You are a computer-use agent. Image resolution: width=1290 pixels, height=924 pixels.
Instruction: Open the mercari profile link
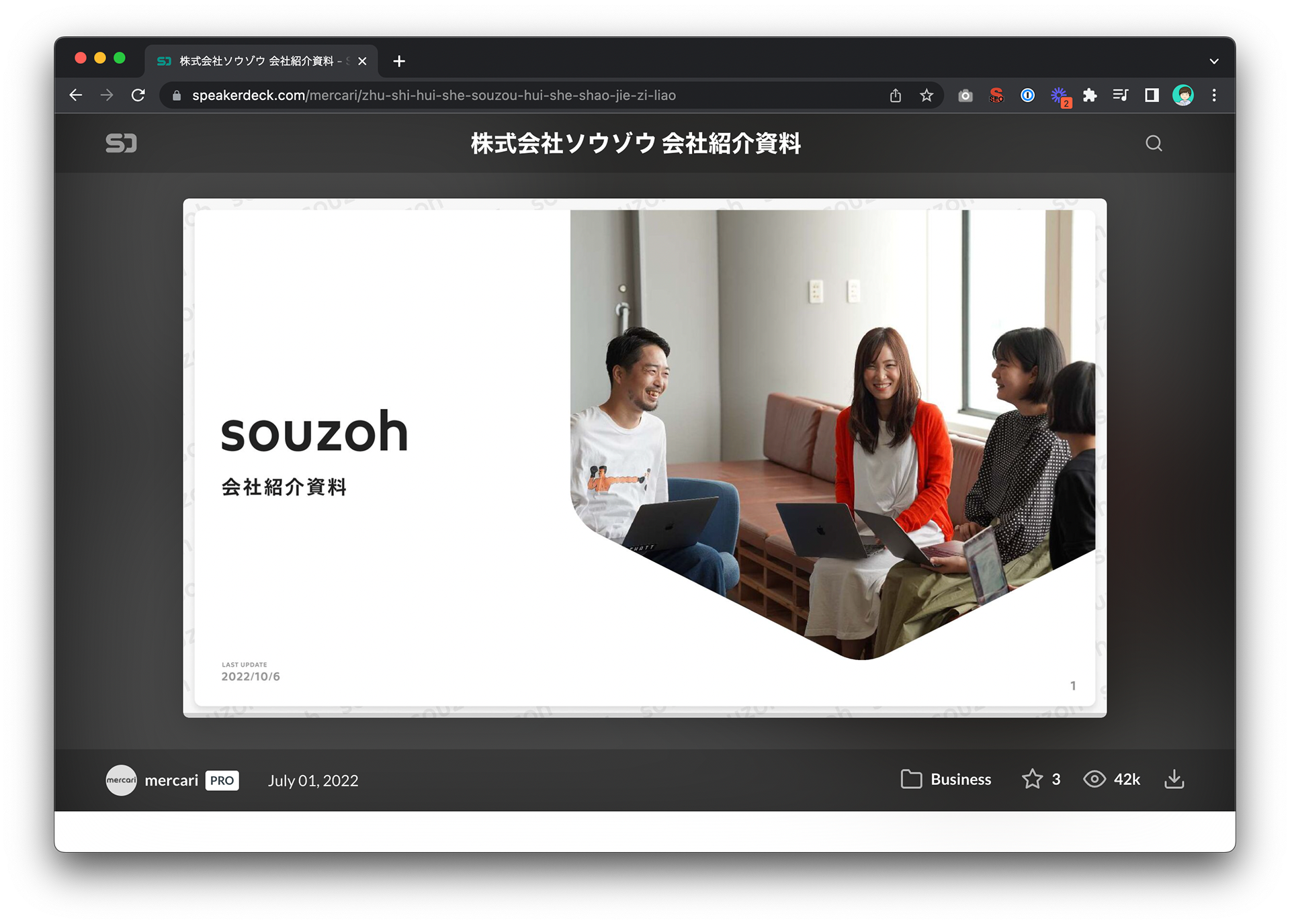coord(171,780)
